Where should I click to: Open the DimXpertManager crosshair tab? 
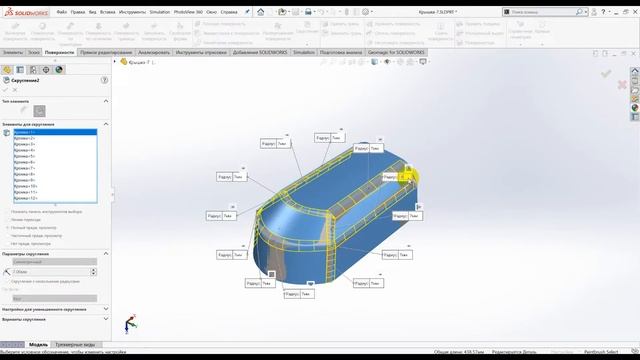point(46,70)
